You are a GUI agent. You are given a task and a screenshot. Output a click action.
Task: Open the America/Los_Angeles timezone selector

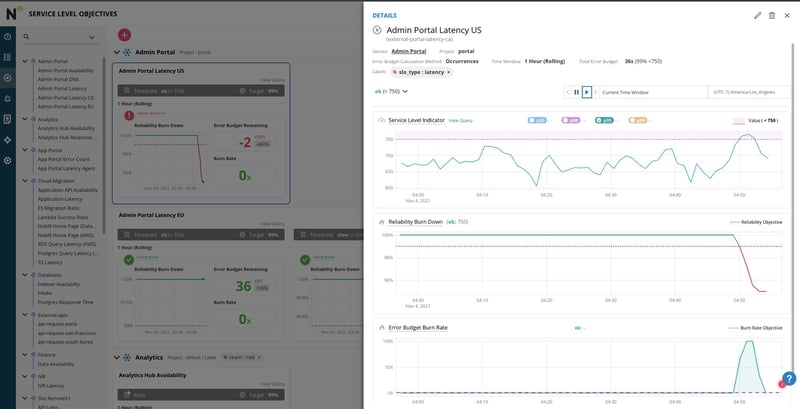749,92
